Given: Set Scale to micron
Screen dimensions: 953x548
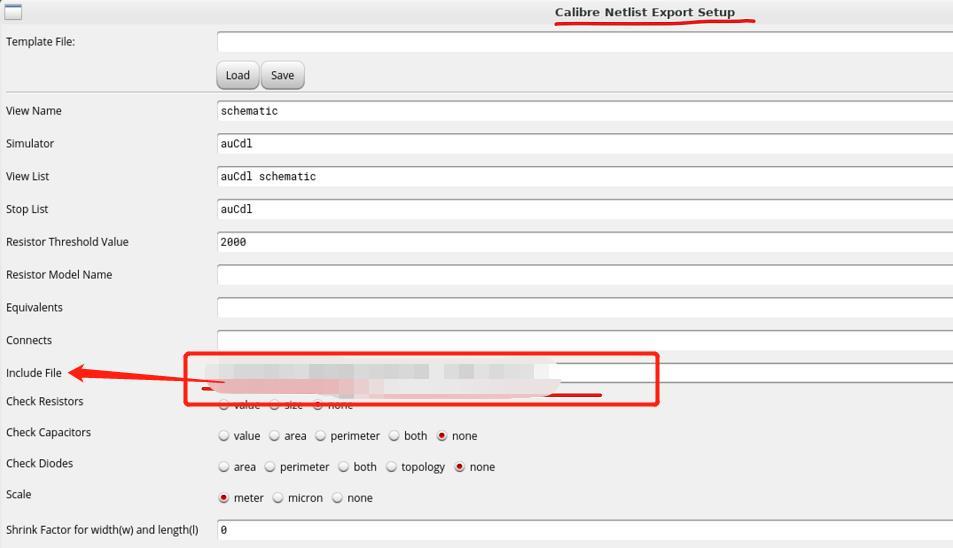Looking at the screenshot, I should pos(278,498).
